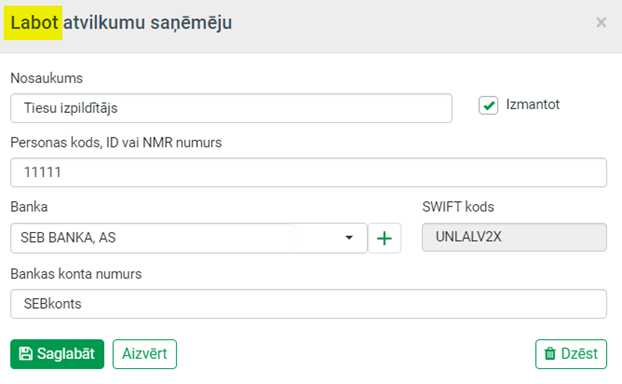Open the Banka dropdown arrow
Viewport: 622px width, 384px height.
349,238
